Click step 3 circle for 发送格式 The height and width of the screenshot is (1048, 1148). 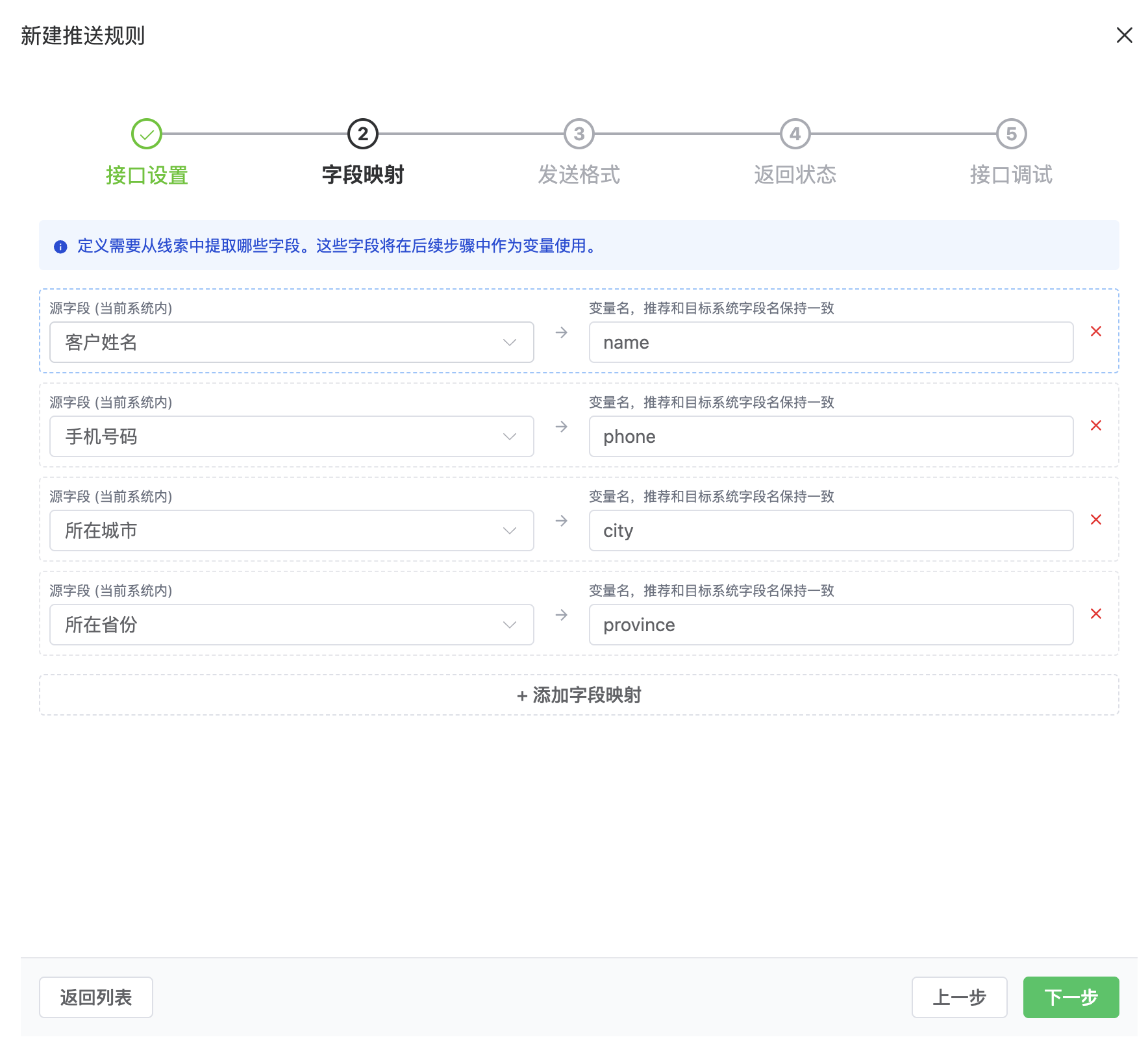(579, 134)
